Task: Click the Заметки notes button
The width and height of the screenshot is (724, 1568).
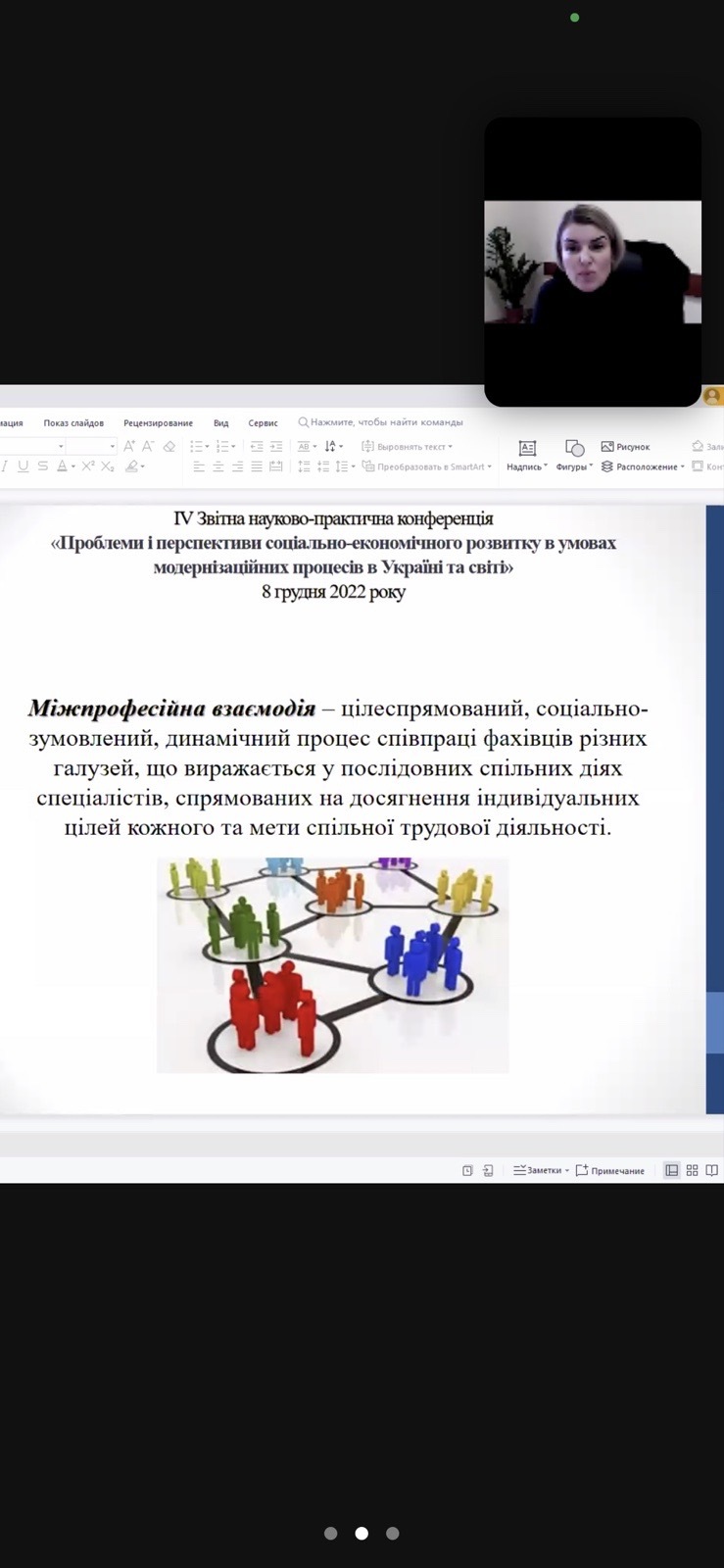Action: [540, 1170]
